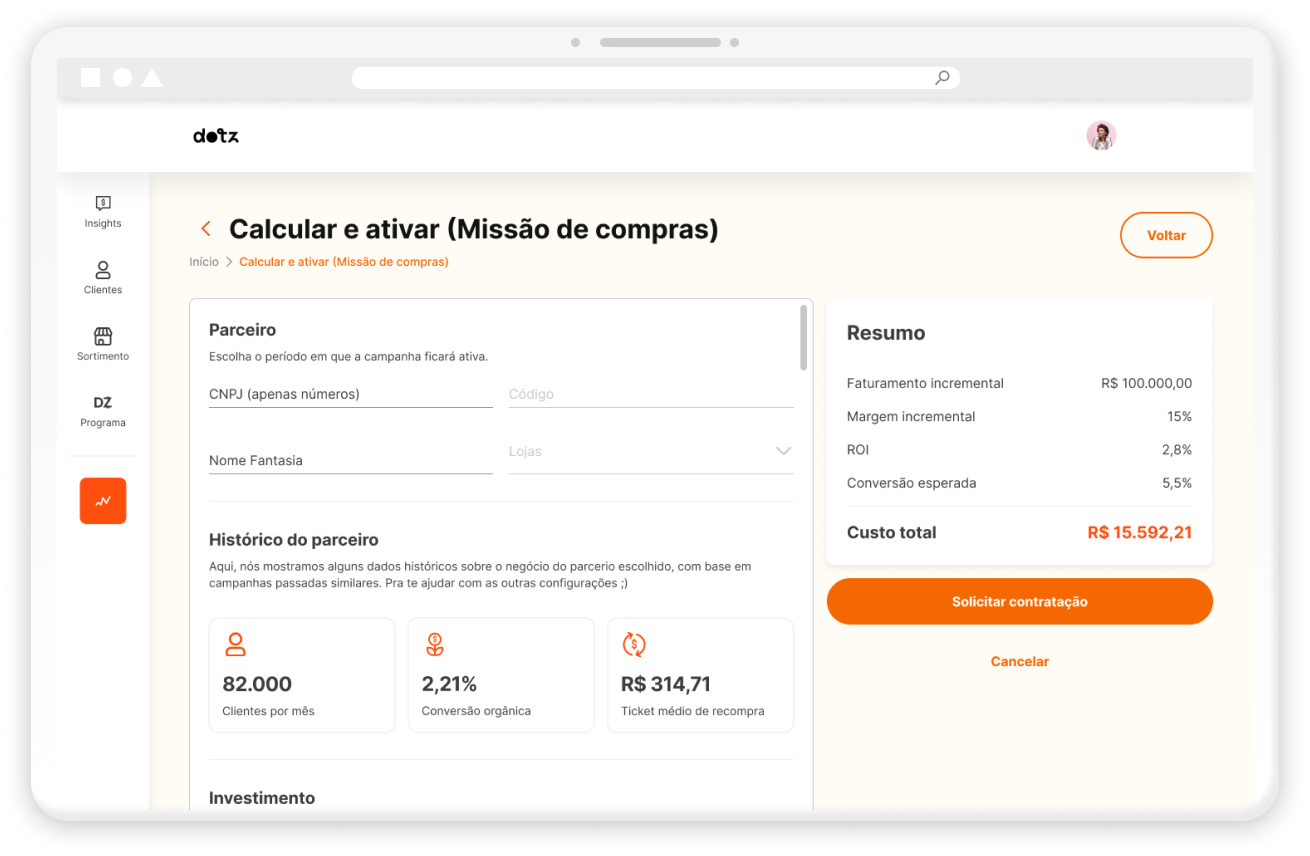
Task: Click the Início breadcrumb link
Action: [204, 262]
